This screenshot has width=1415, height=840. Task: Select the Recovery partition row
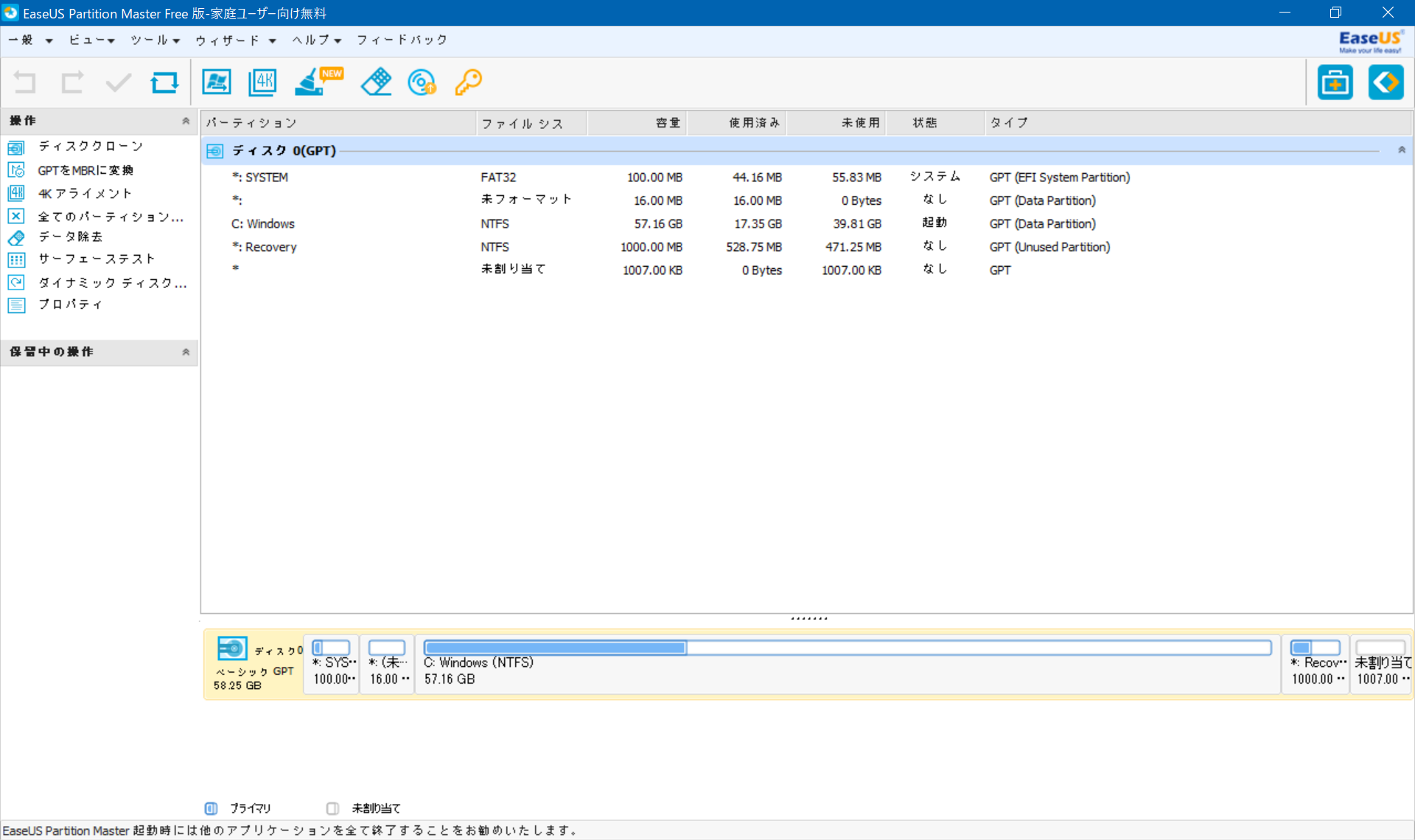coord(806,247)
